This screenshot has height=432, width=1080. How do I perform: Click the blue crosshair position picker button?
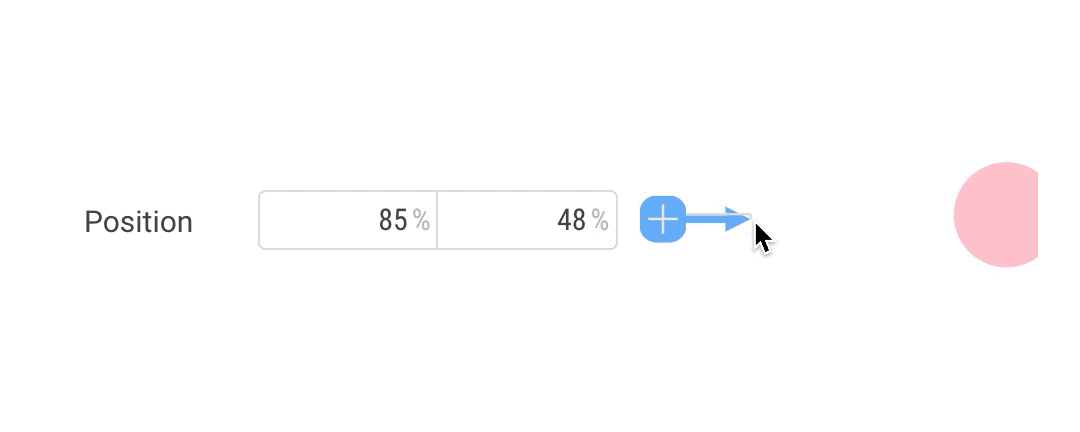pyautogui.click(x=662, y=219)
